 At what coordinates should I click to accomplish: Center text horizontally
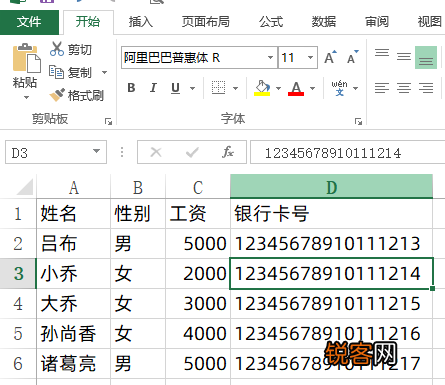tap(404, 88)
